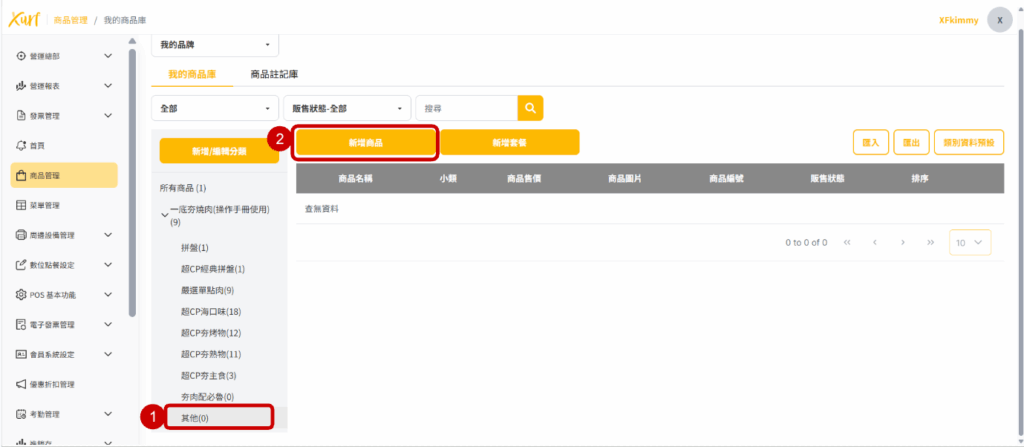The image size is (1024, 447).
Task: Click the 匯出 export button
Action: pyautogui.click(x=911, y=143)
